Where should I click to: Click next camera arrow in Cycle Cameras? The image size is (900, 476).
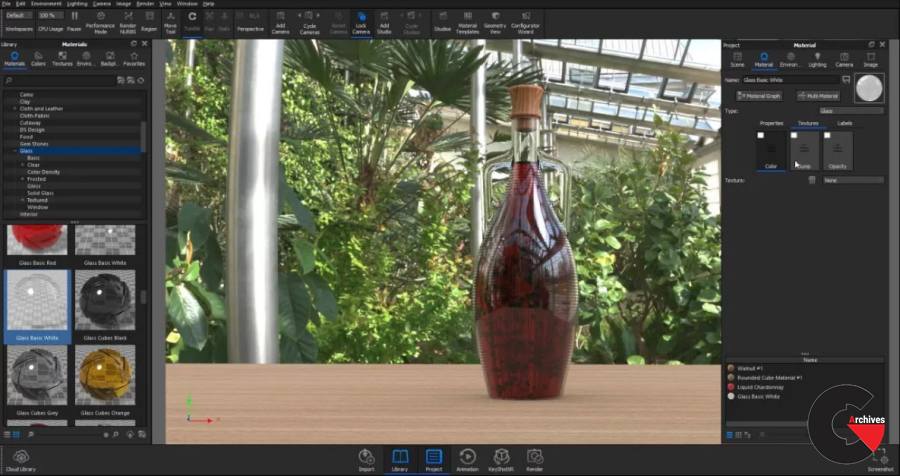(318, 16)
